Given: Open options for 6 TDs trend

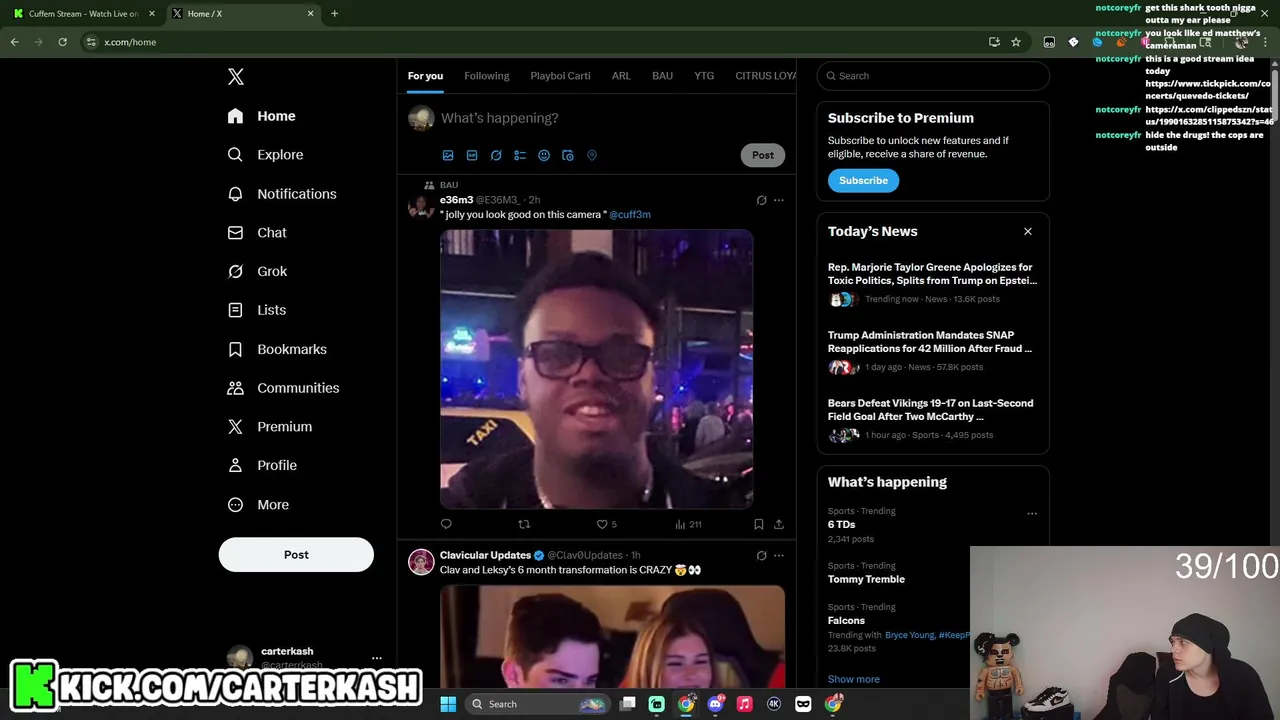Looking at the screenshot, I should [1032, 514].
